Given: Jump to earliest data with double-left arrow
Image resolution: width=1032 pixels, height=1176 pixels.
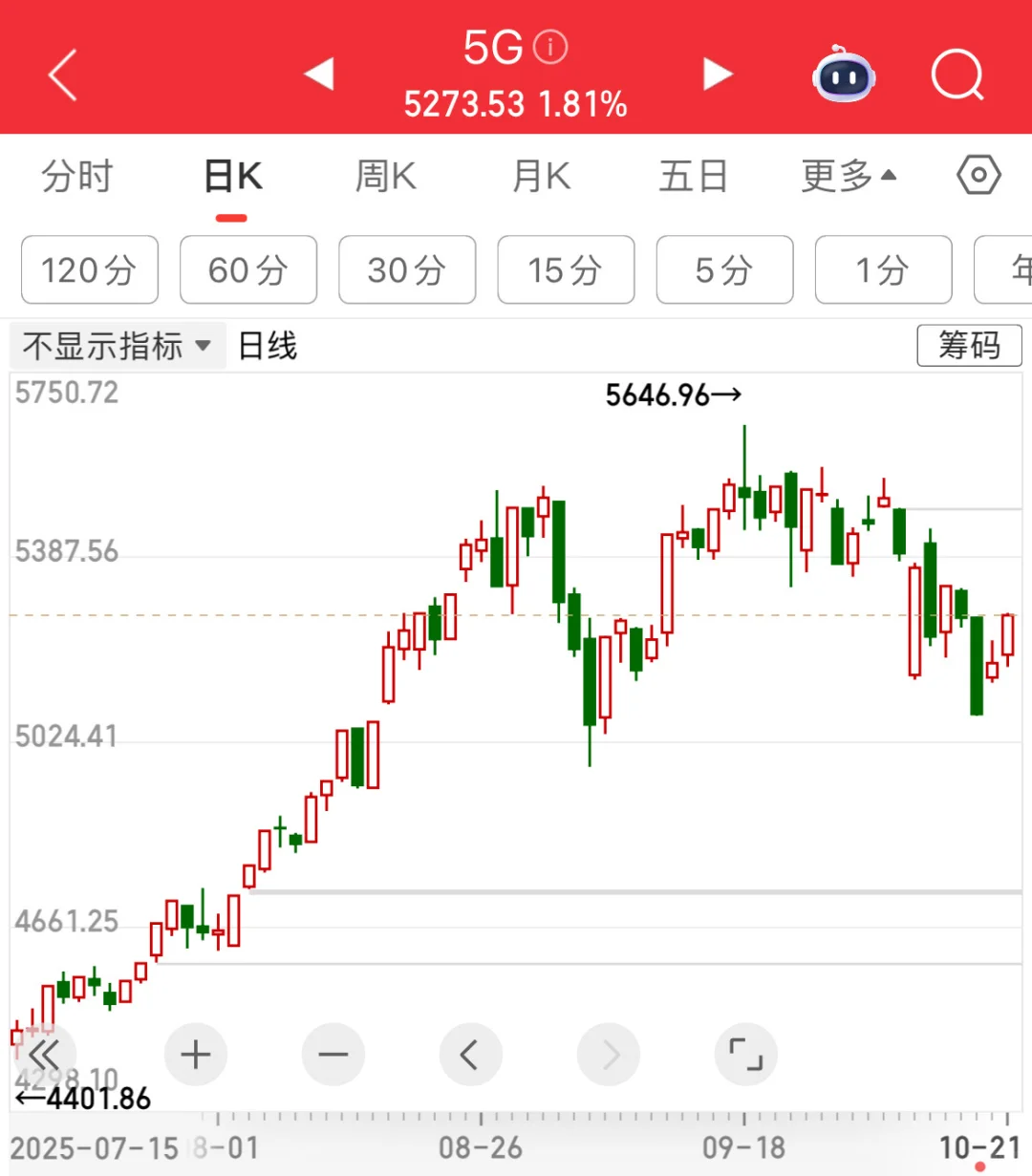Looking at the screenshot, I should click(45, 1055).
